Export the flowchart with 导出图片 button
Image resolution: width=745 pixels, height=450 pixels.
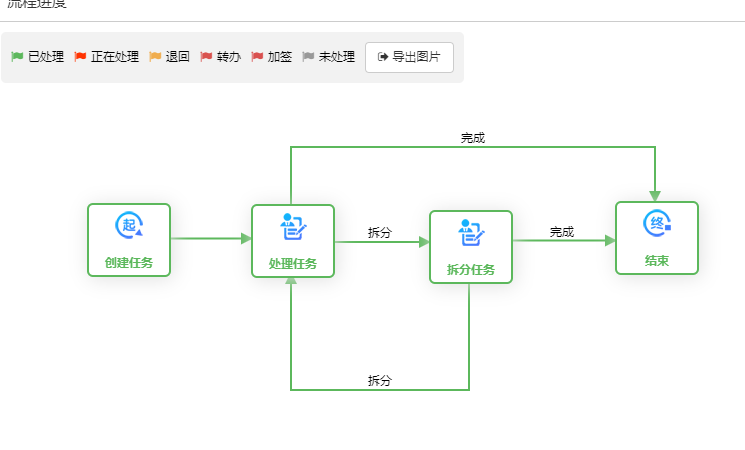click(409, 57)
